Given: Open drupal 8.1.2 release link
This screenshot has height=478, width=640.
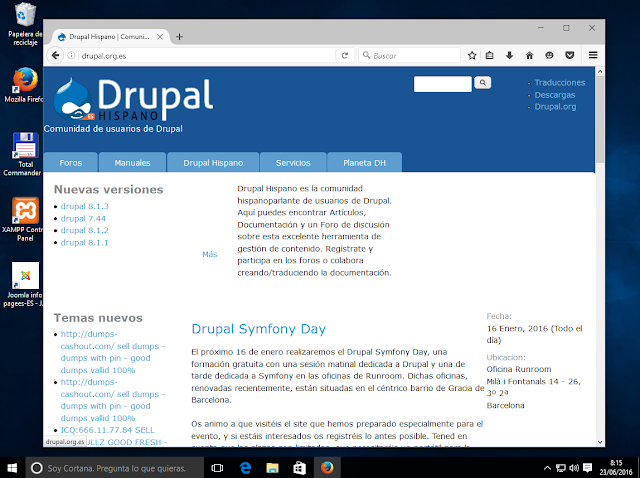Looking at the screenshot, I should point(84,230).
